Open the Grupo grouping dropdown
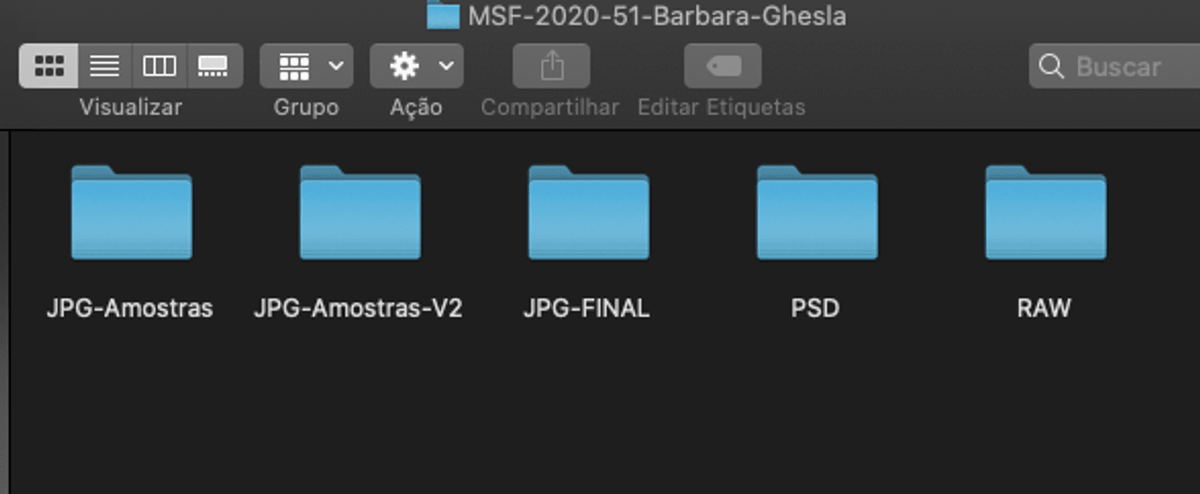The height and width of the screenshot is (494, 1200). click(306, 67)
